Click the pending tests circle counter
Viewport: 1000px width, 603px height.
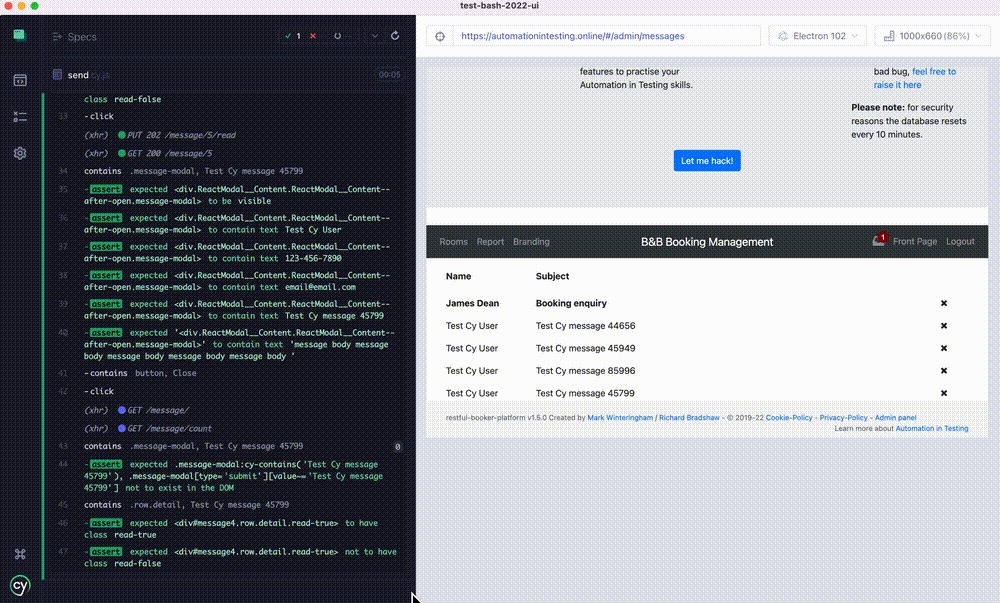[337, 36]
